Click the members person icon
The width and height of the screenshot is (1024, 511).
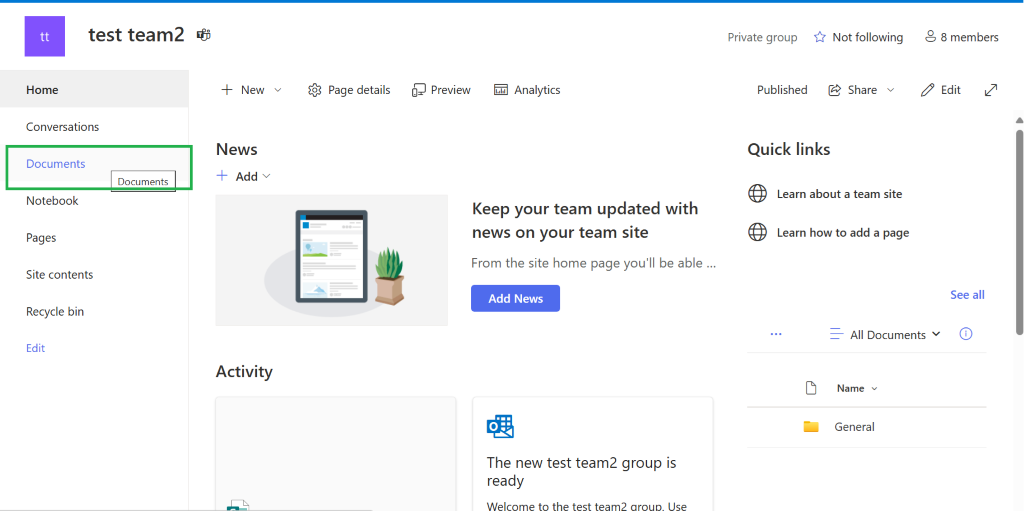(931, 37)
